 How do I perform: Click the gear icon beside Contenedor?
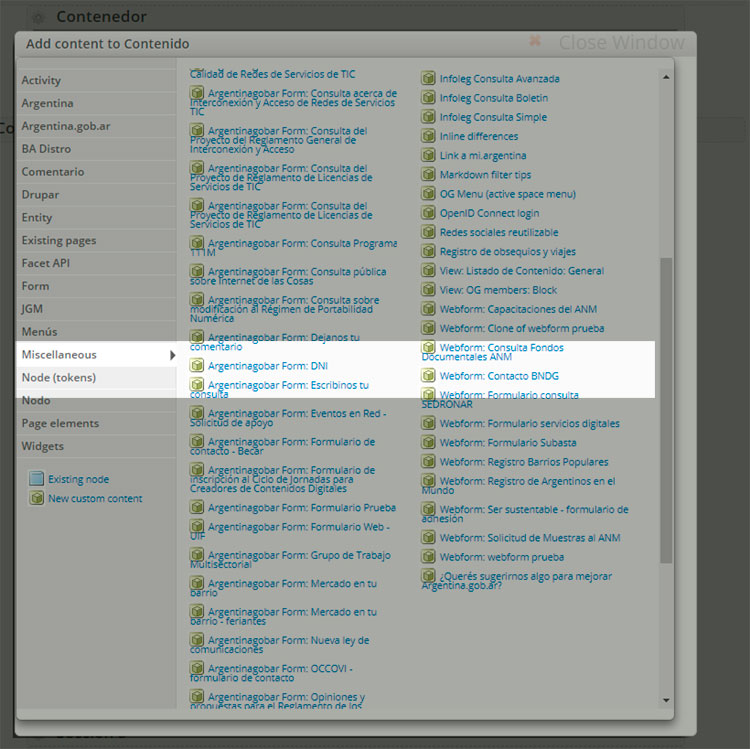[38, 17]
